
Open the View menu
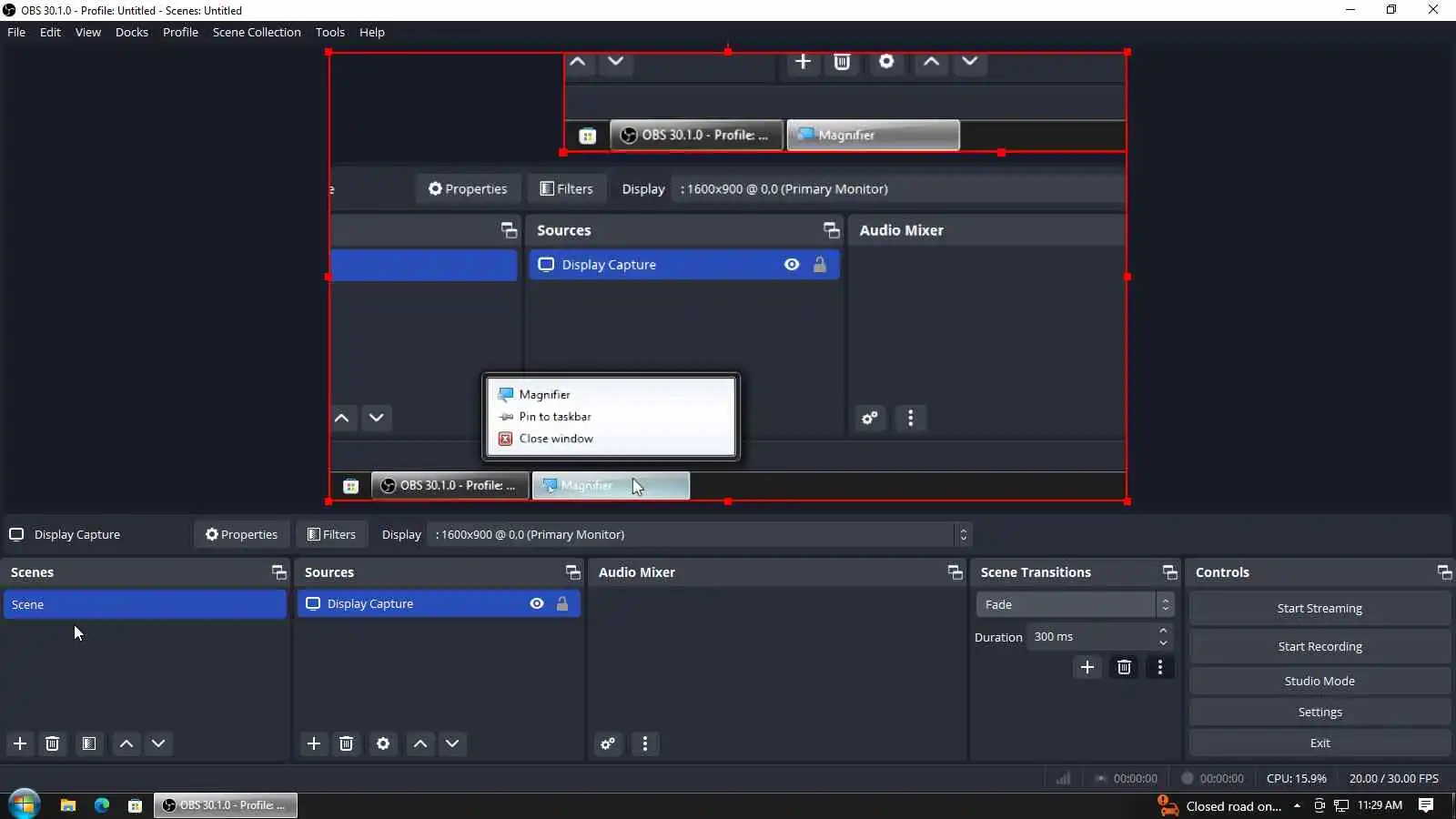(88, 32)
